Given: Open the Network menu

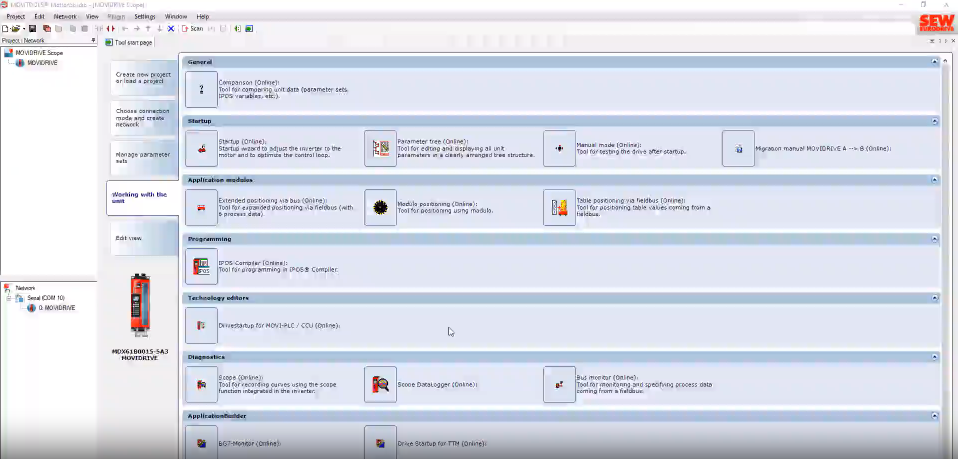Looking at the screenshot, I should 65,17.
